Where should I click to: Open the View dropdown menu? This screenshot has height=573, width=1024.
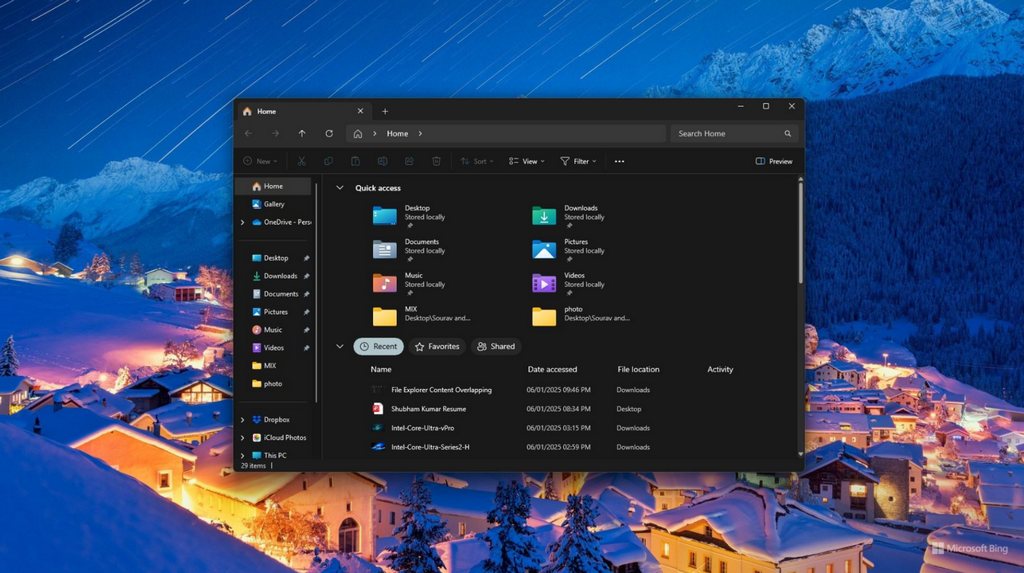526,161
